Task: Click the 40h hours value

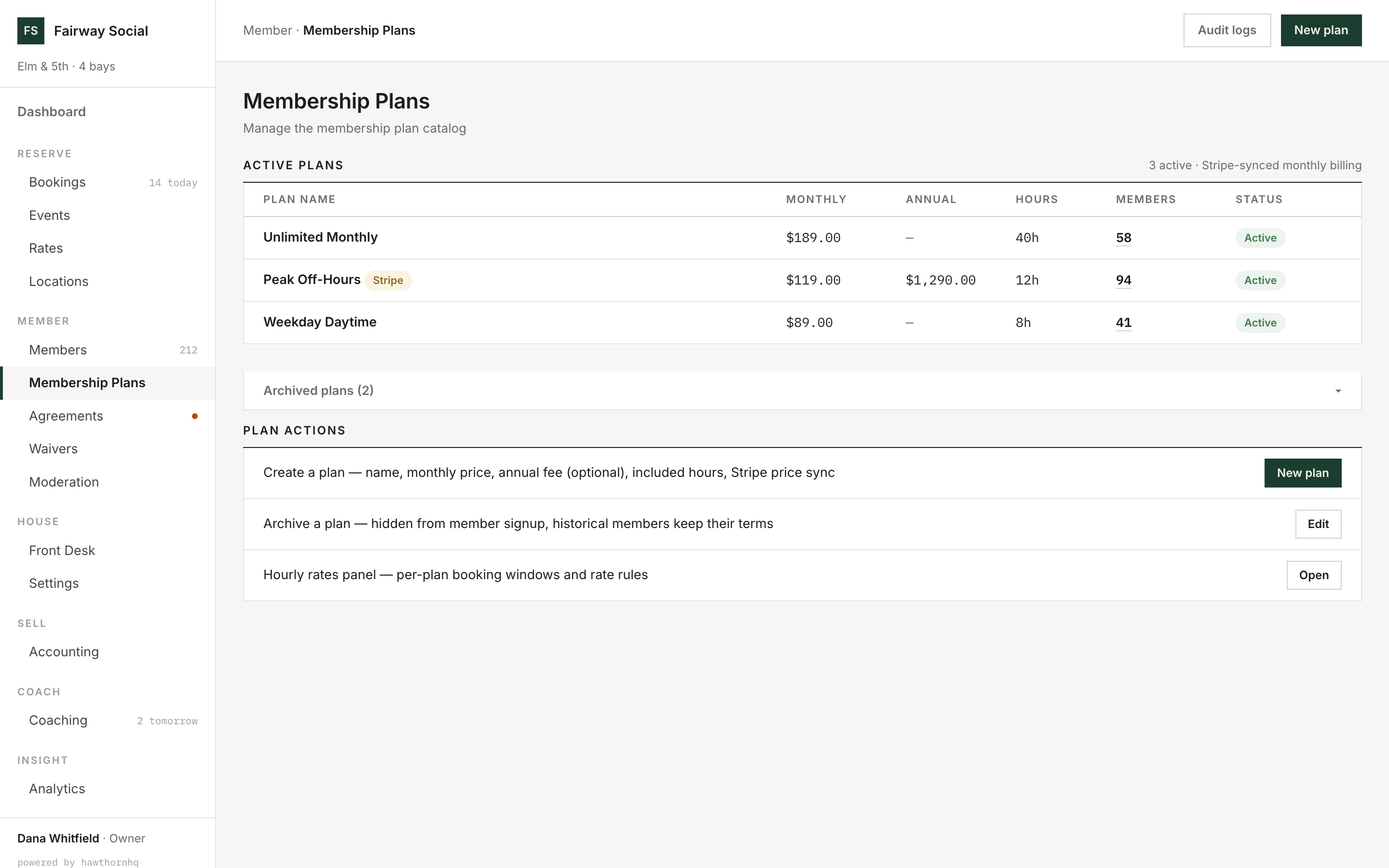Action: (1027, 238)
